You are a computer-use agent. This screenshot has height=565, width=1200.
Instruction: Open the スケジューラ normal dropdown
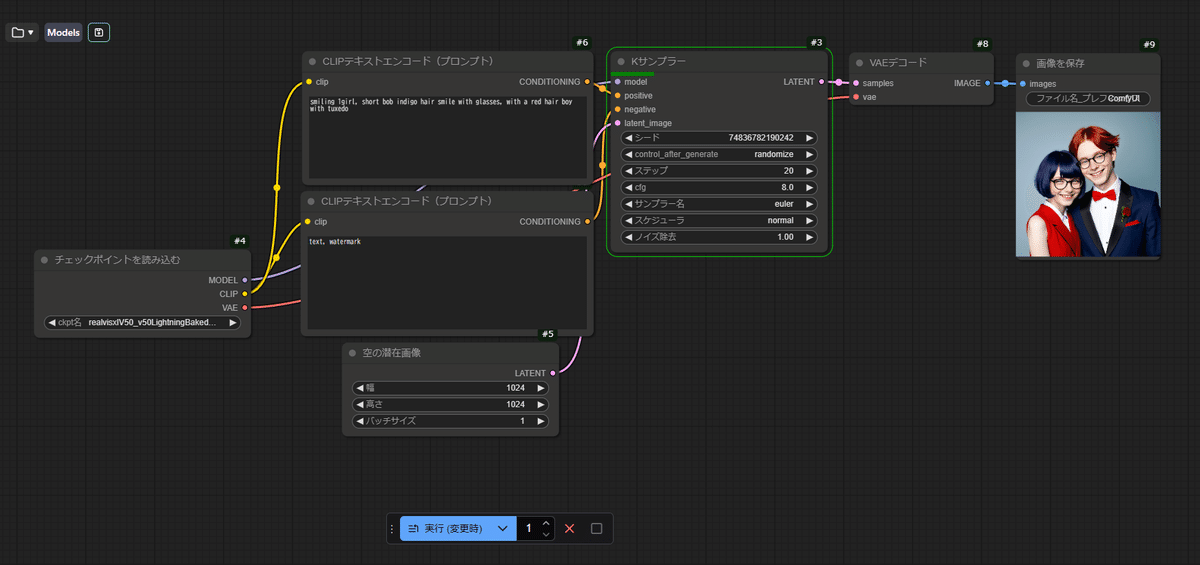click(x=719, y=220)
